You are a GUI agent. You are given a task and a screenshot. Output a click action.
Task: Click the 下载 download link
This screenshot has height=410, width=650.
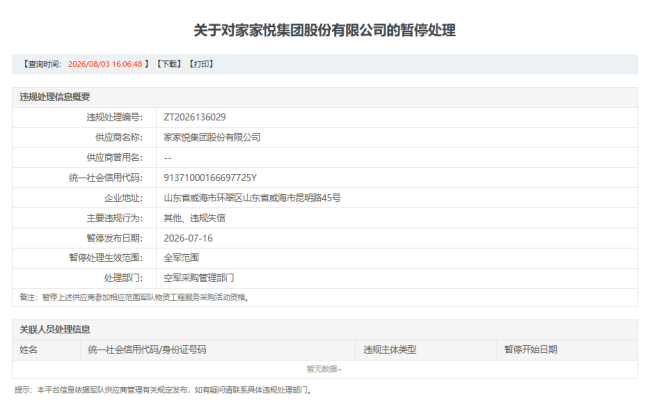coord(169,64)
